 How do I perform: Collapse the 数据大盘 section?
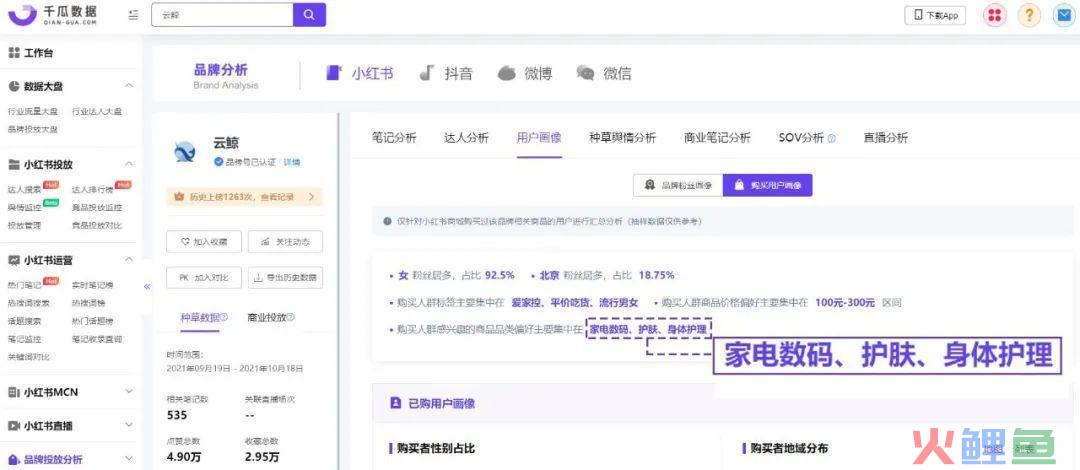click(x=129, y=86)
